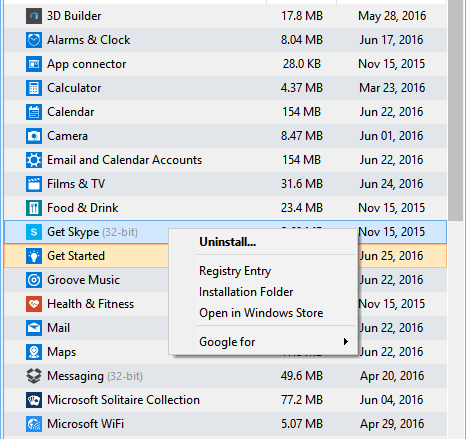Image resolution: width=466 pixels, height=439 pixels.
Task: Select the Get Skype (32-bit) name
Action: click(x=92, y=232)
